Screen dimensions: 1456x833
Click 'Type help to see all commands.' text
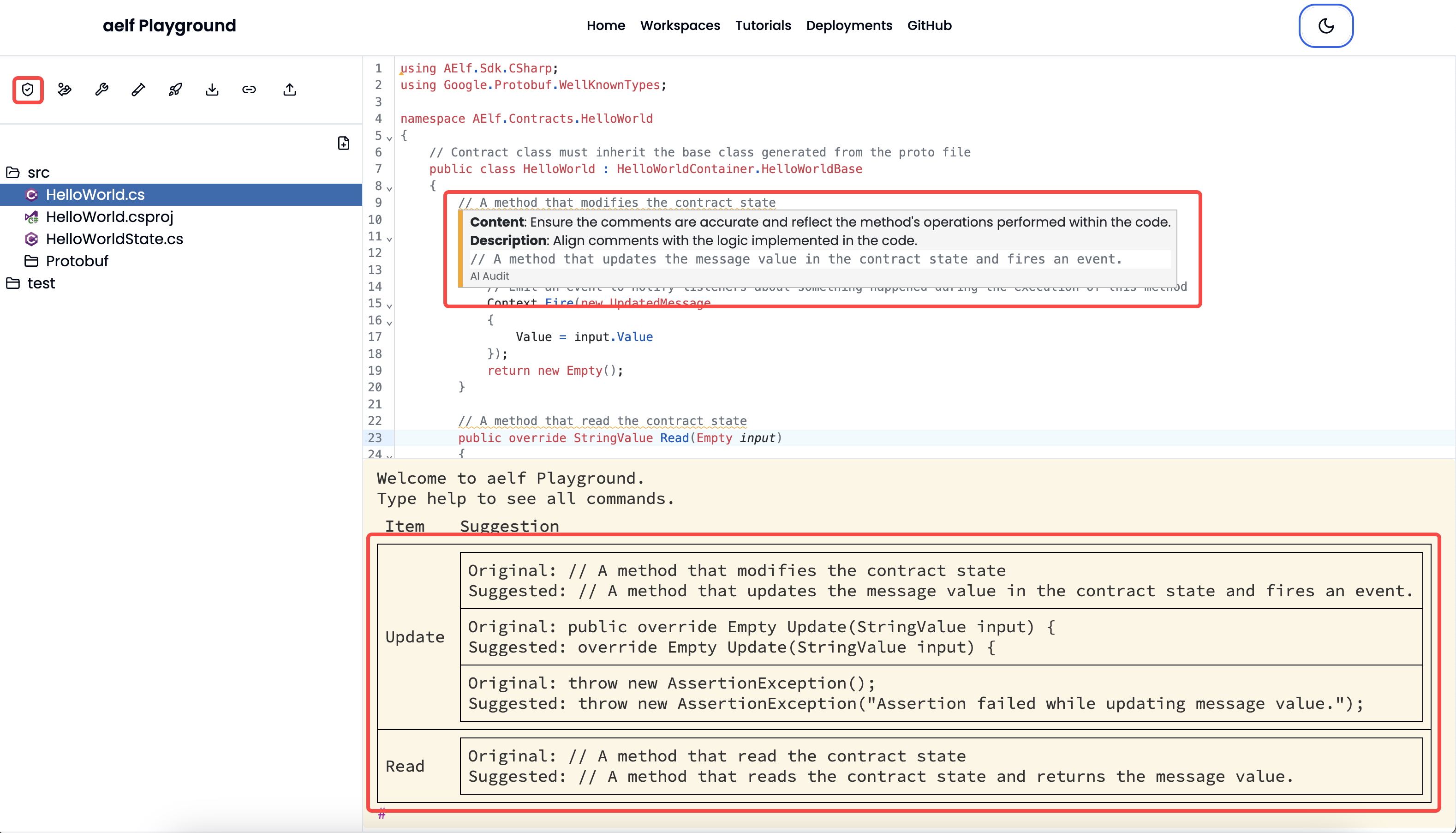pyautogui.click(x=525, y=499)
